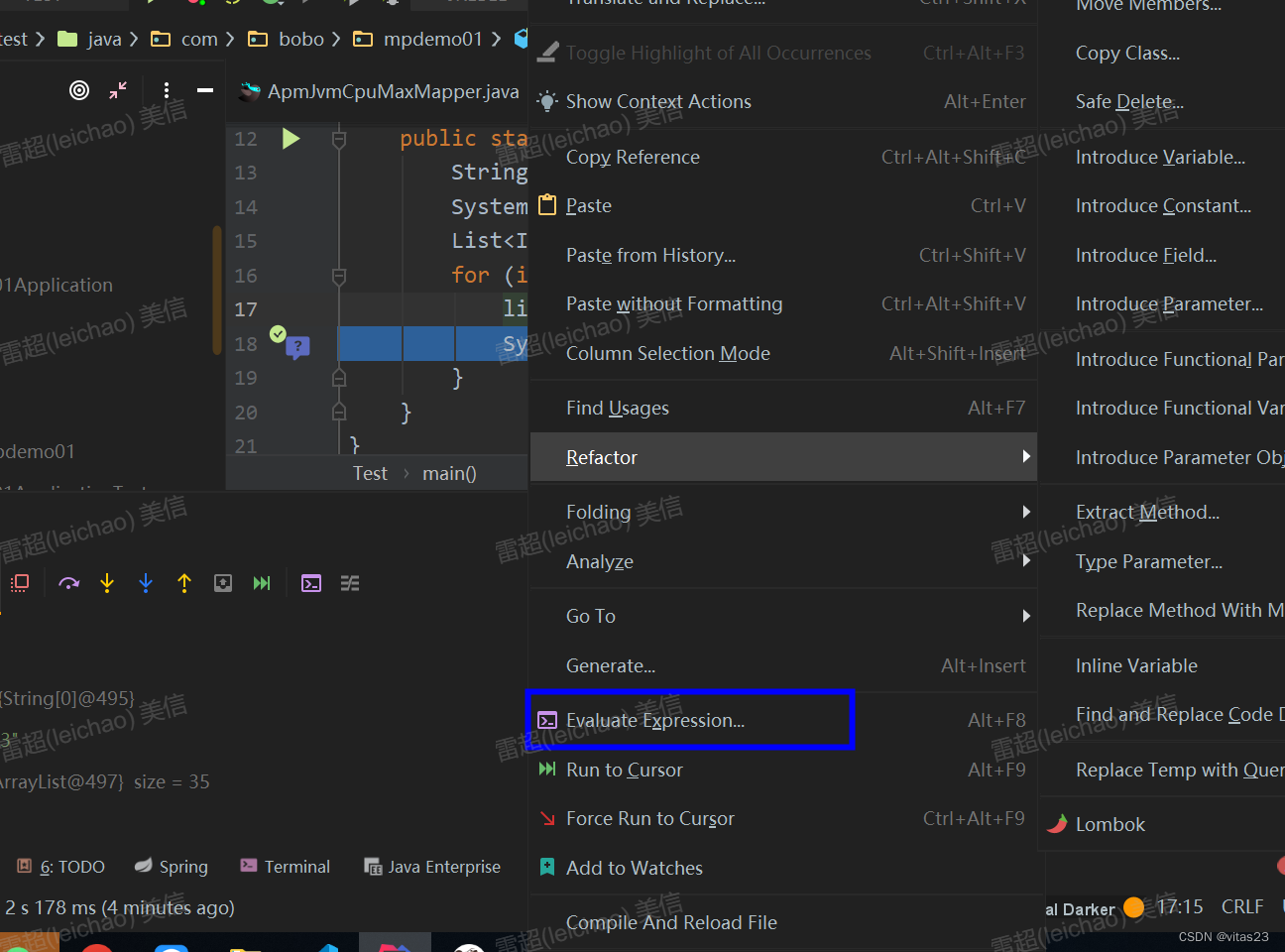Viewport: 1285px width, 952px height.
Task: Select Run to Cursor menu item
Action: 783,770
